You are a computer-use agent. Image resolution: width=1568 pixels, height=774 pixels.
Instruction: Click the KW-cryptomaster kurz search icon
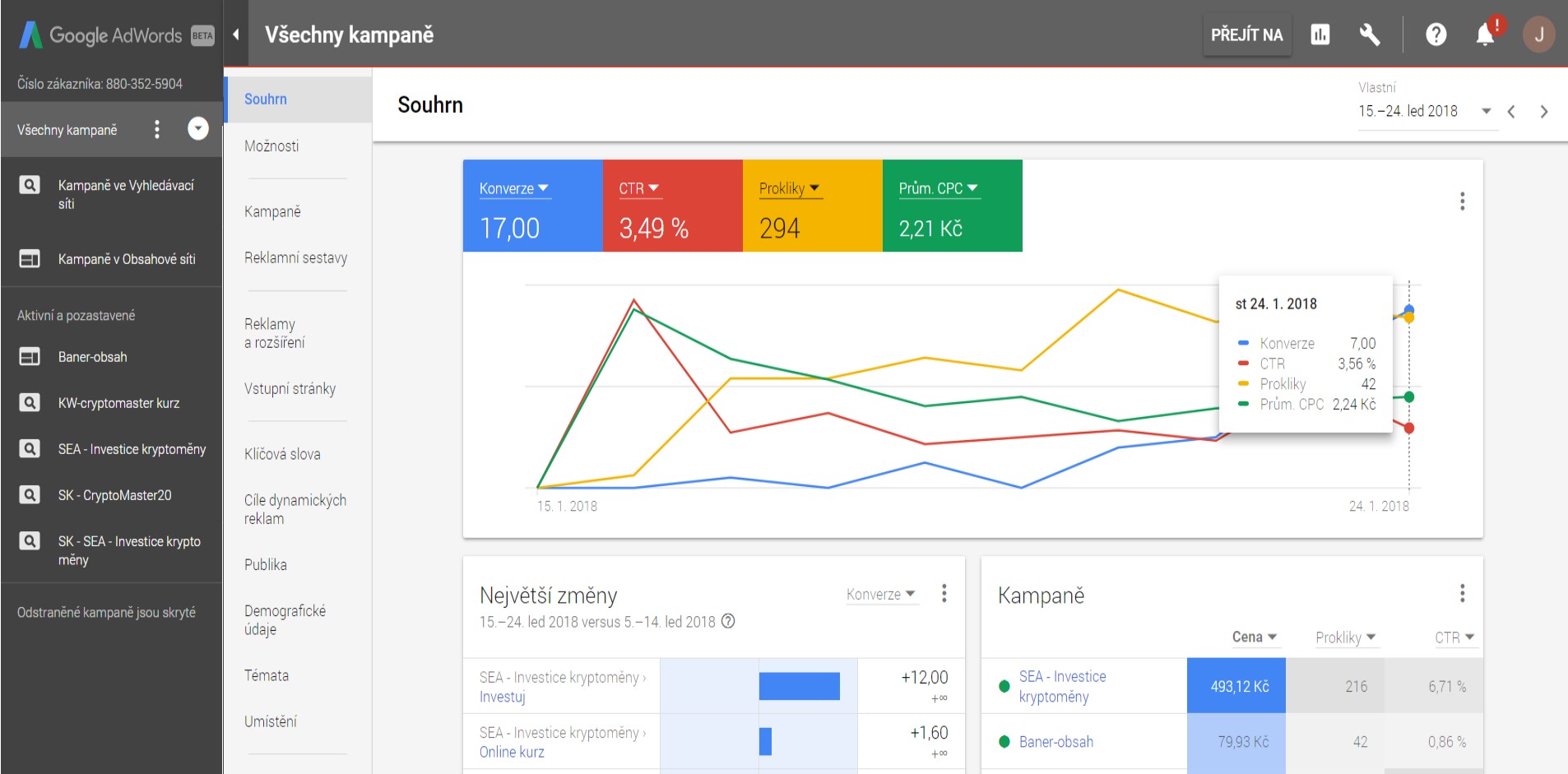tap(30, 403)
